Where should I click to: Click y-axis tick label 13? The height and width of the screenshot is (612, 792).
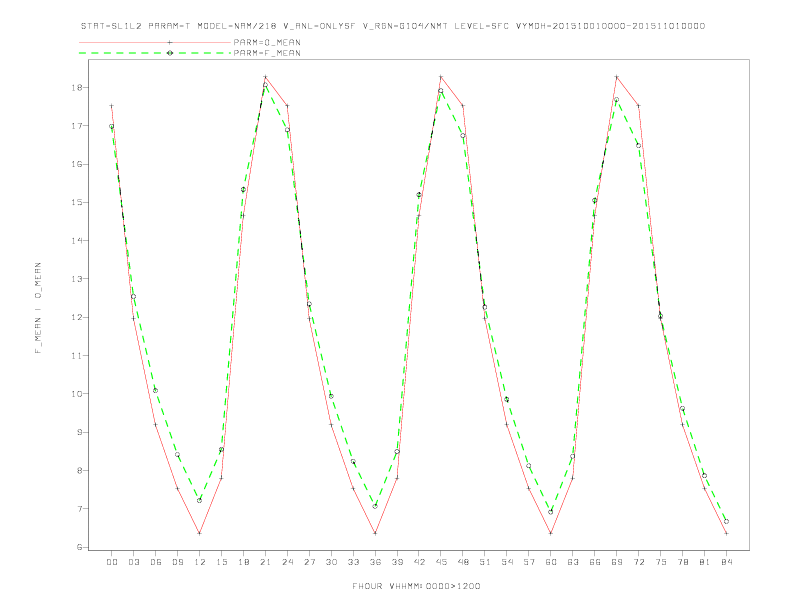(x=77, y=279)
